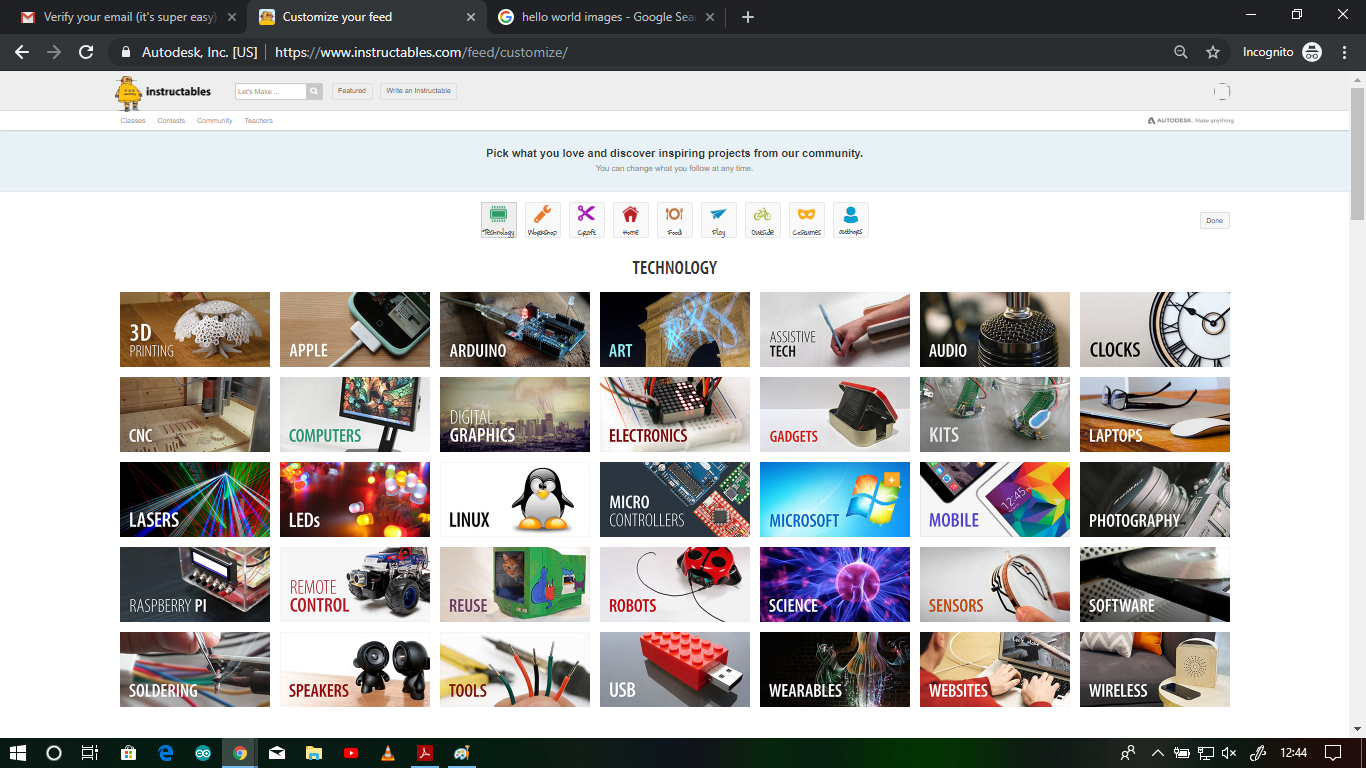1366x768 pixels.
Task: Open the Classes menu link
Action: tap(133, 121)
